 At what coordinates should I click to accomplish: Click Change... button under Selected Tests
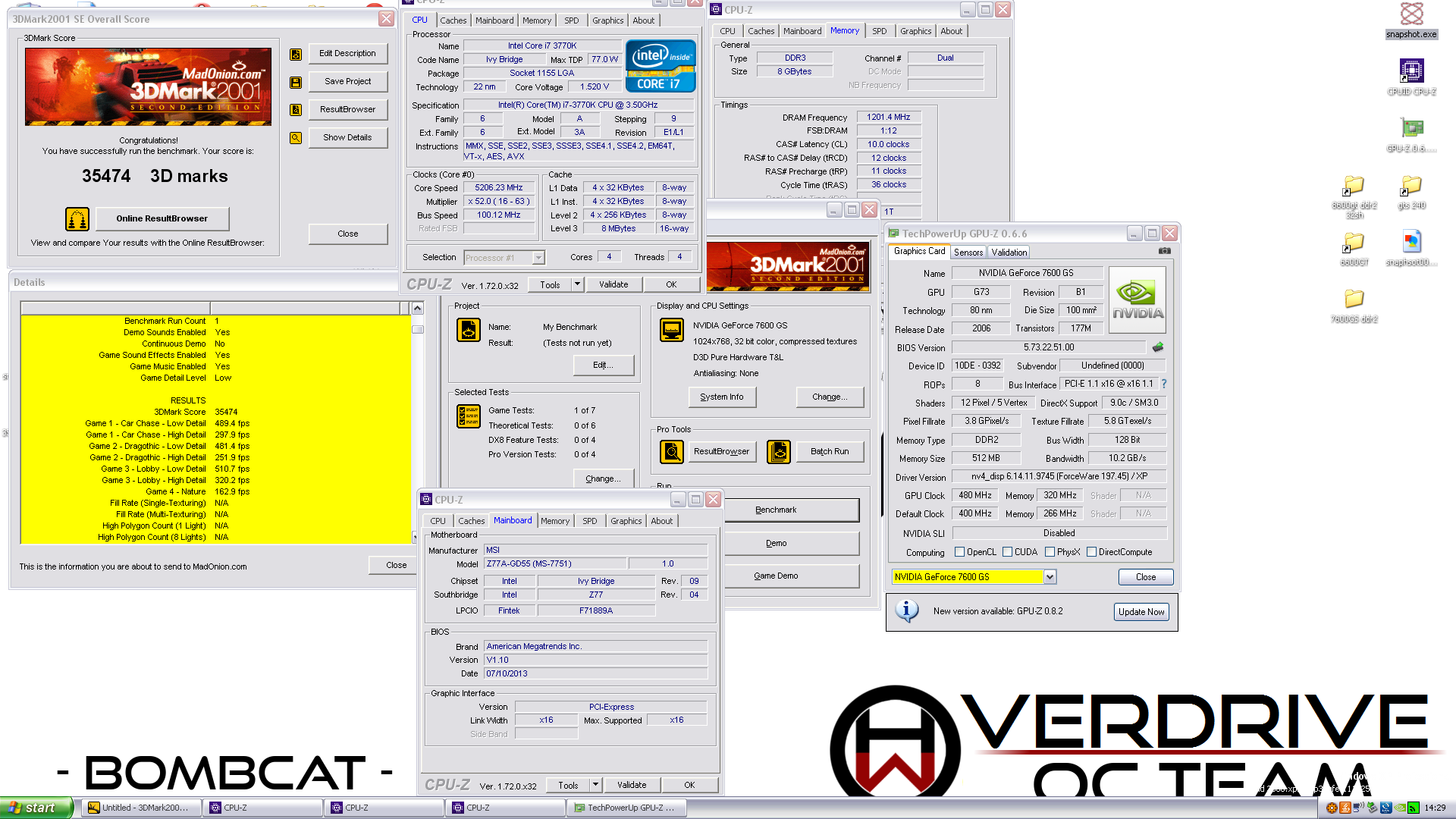coord(603,479)
